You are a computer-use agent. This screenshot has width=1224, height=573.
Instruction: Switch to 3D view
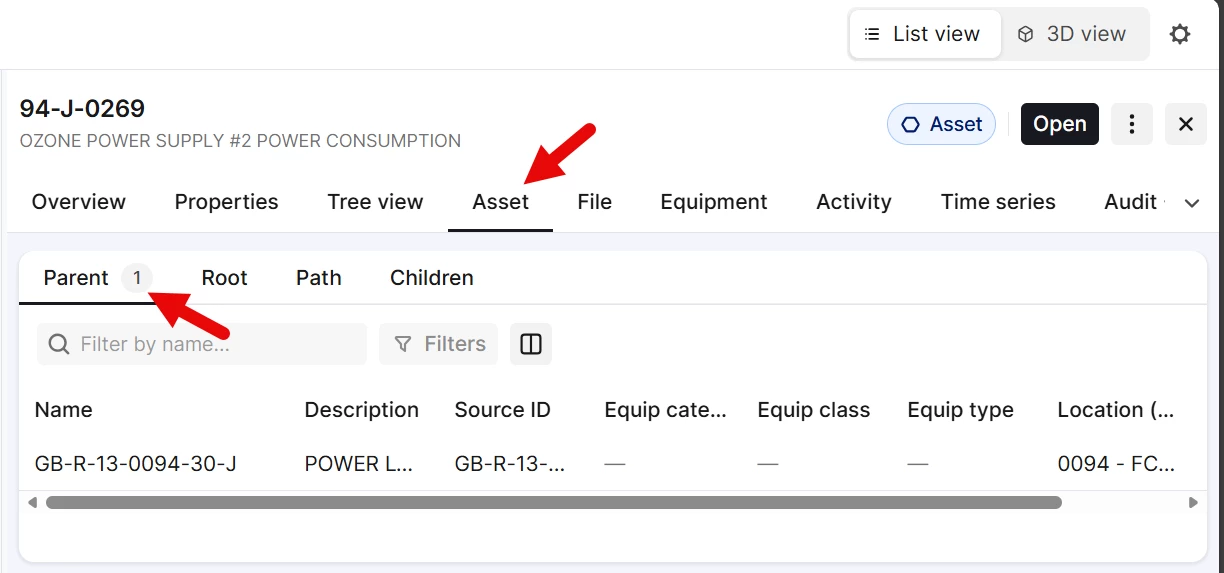coord(1074,34)
